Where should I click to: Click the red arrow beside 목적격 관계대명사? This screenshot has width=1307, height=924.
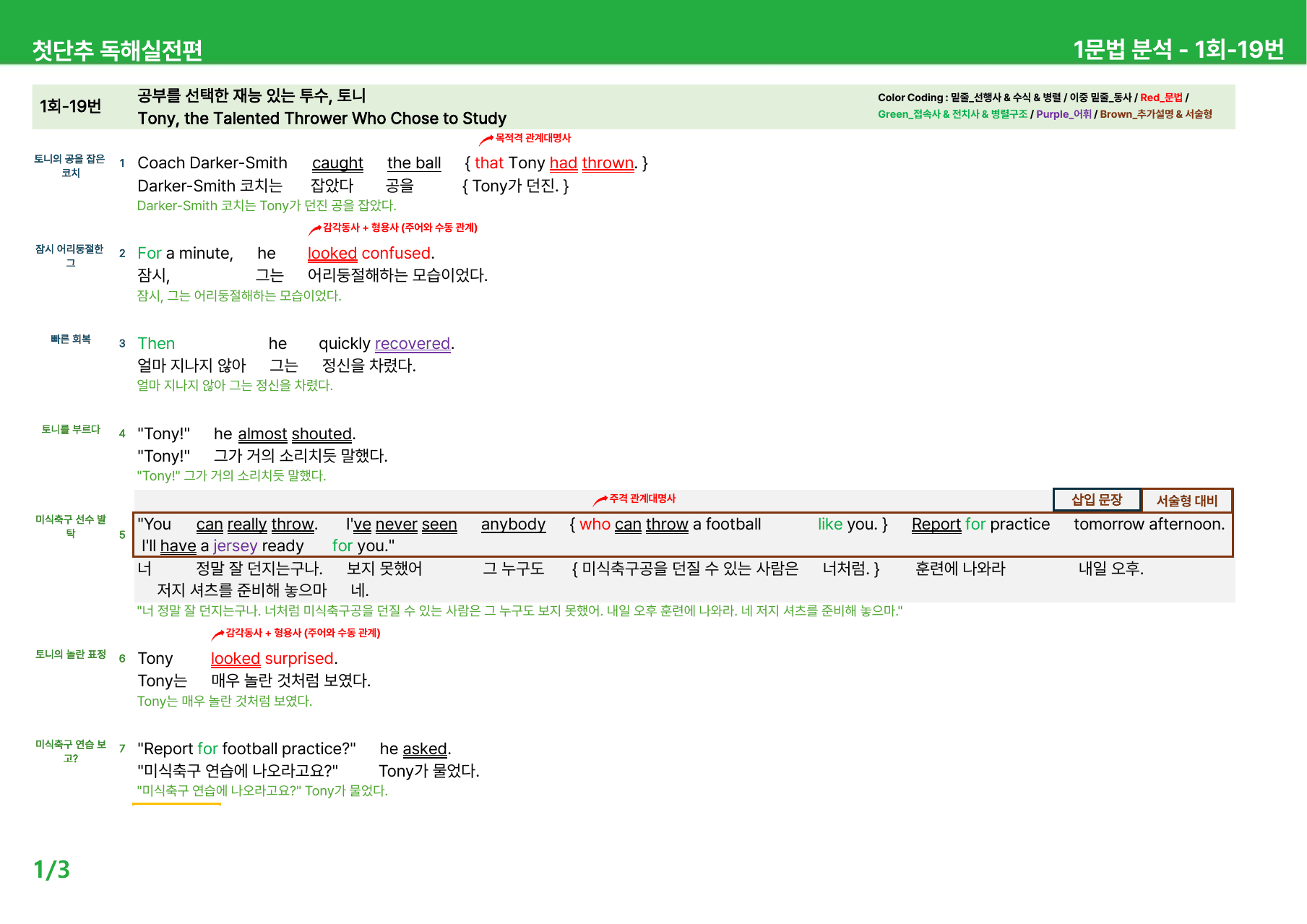coord(486,139)
